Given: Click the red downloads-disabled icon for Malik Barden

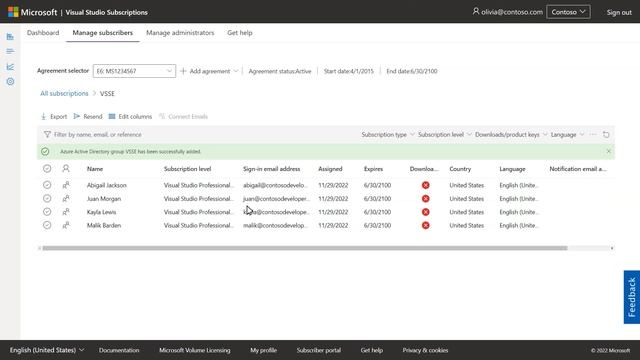Looking at the screenshot, I should coord(426,225).
